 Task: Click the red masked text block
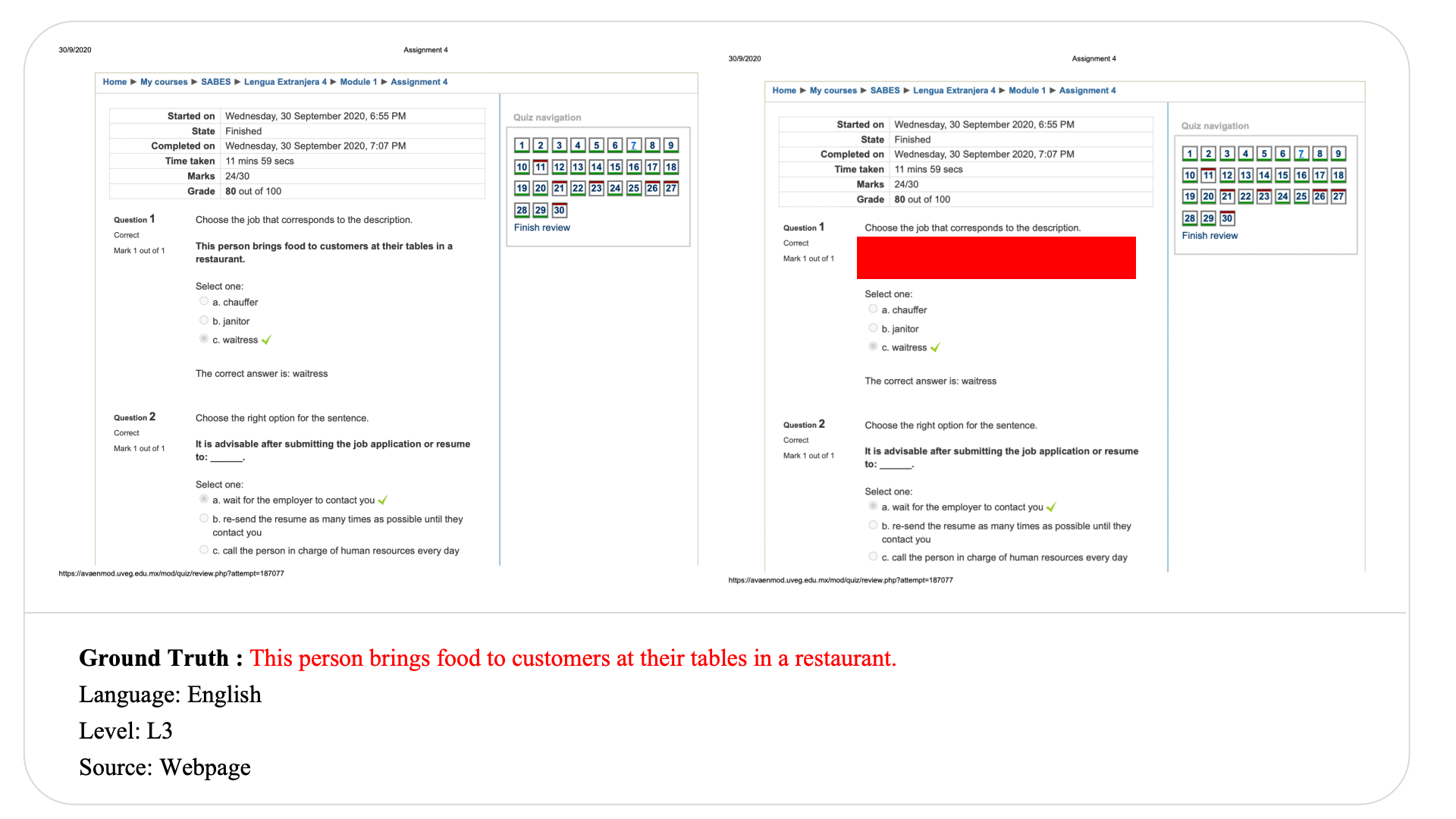tap(996, 258)
